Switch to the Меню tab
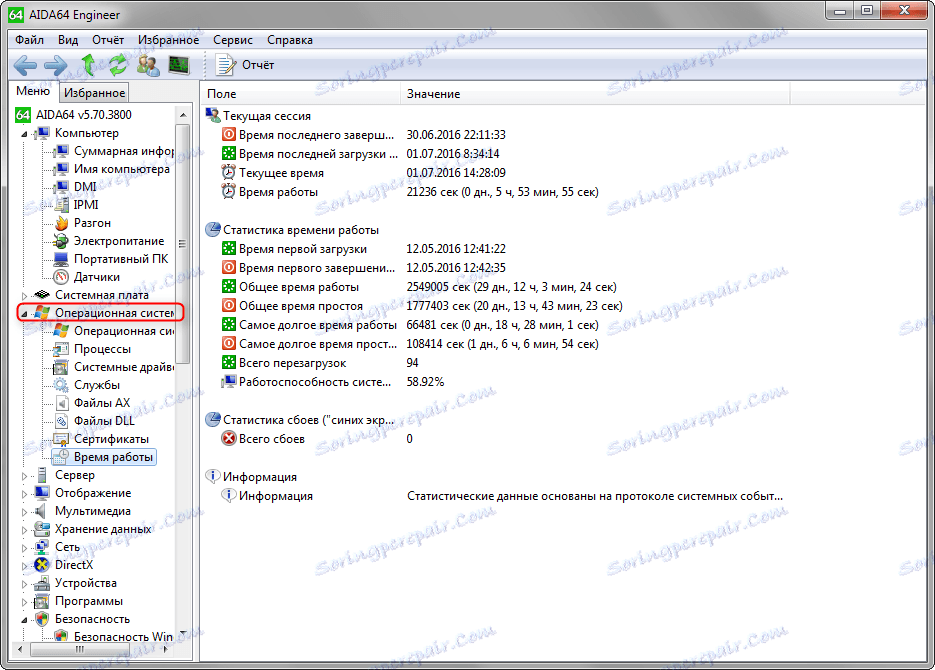 33,91
